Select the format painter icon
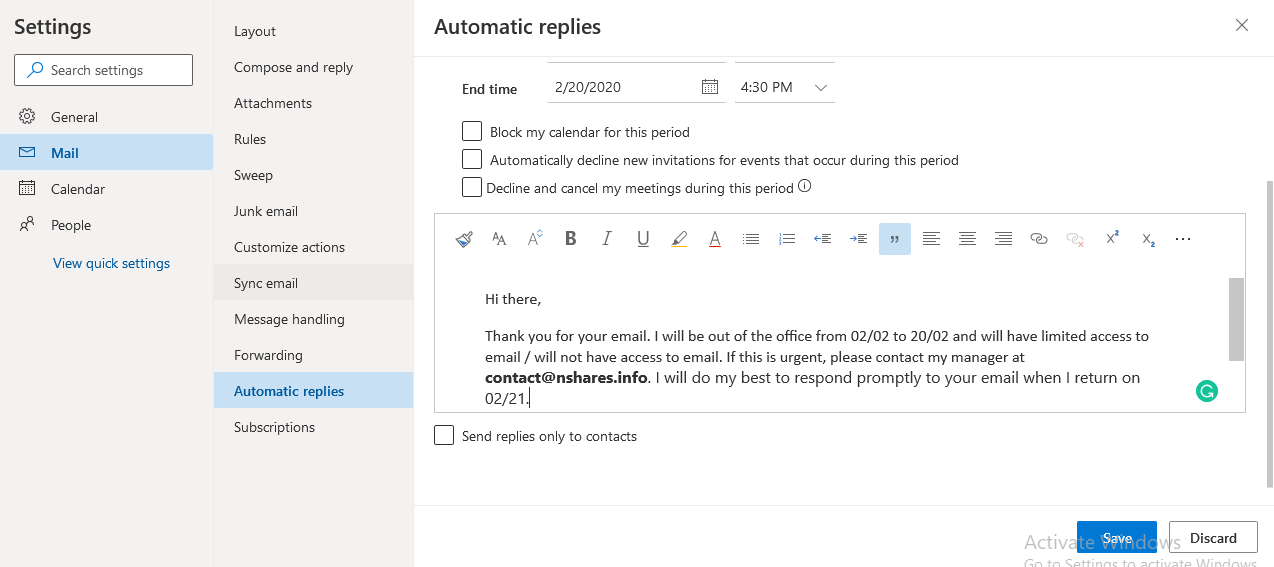This screenshot has width=1274, height=567. pyautogui.click(x=464, y=239)
